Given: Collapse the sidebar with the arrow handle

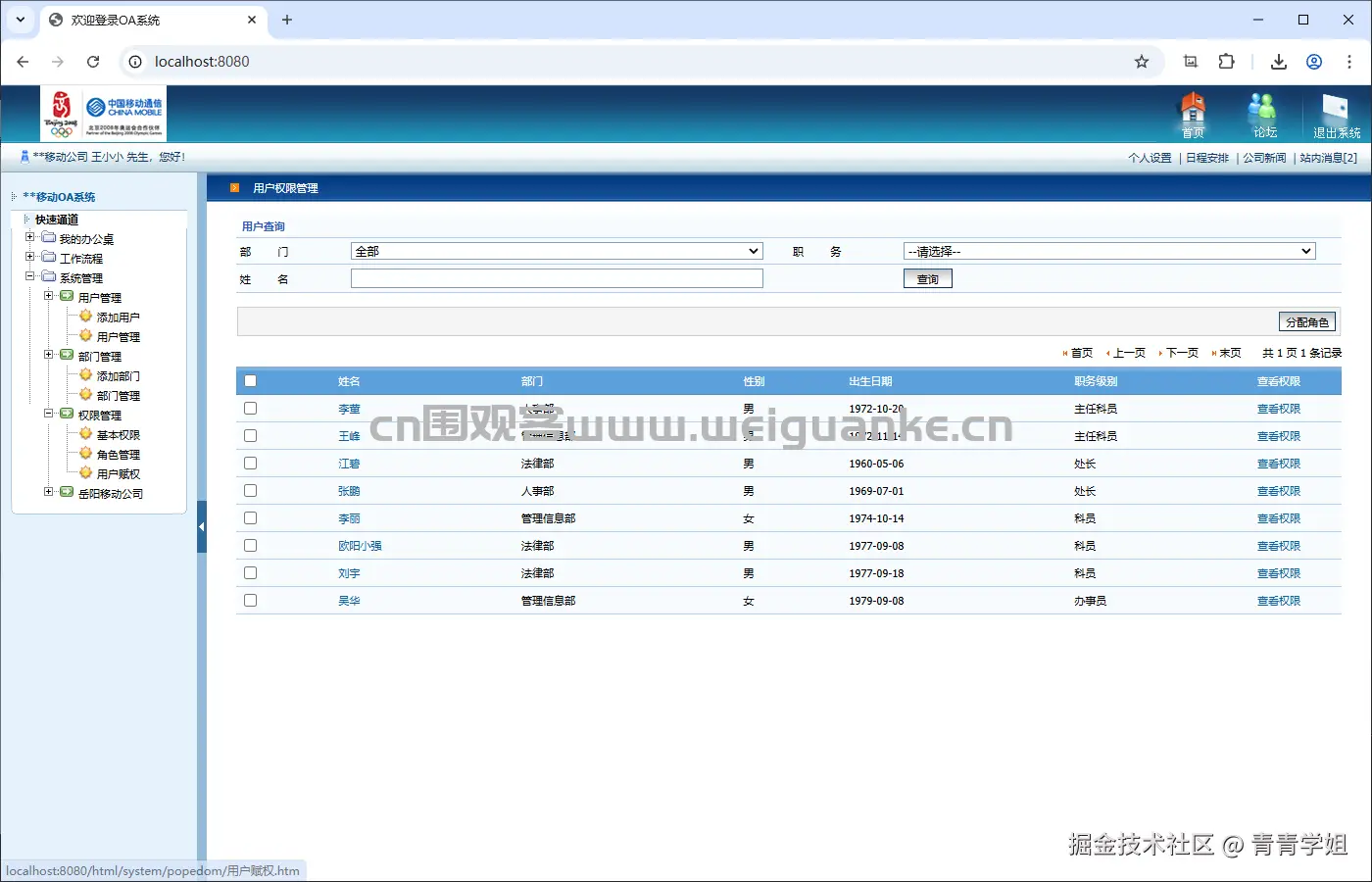Looking at the screenshot, I should click(202, 526).
